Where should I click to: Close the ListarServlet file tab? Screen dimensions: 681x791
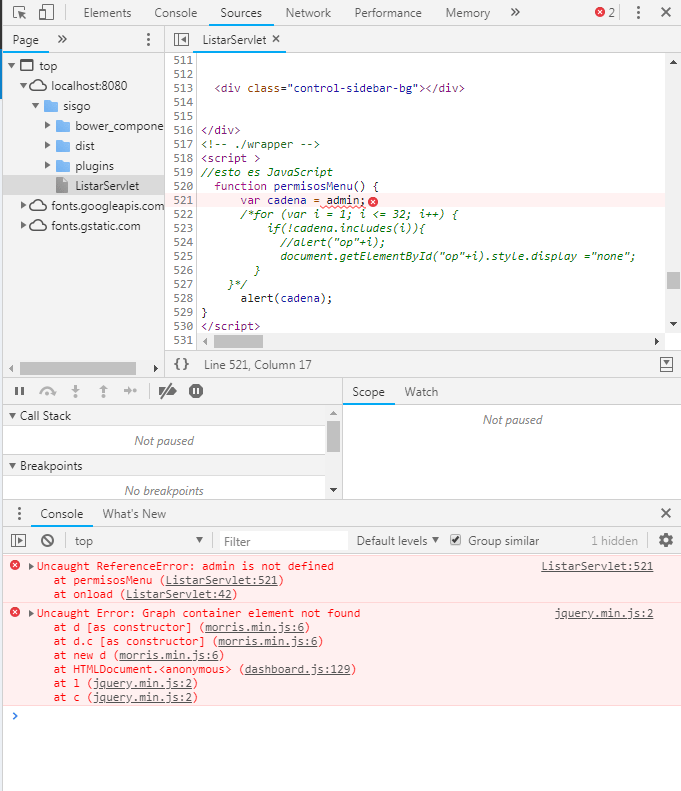click(276, 39)
